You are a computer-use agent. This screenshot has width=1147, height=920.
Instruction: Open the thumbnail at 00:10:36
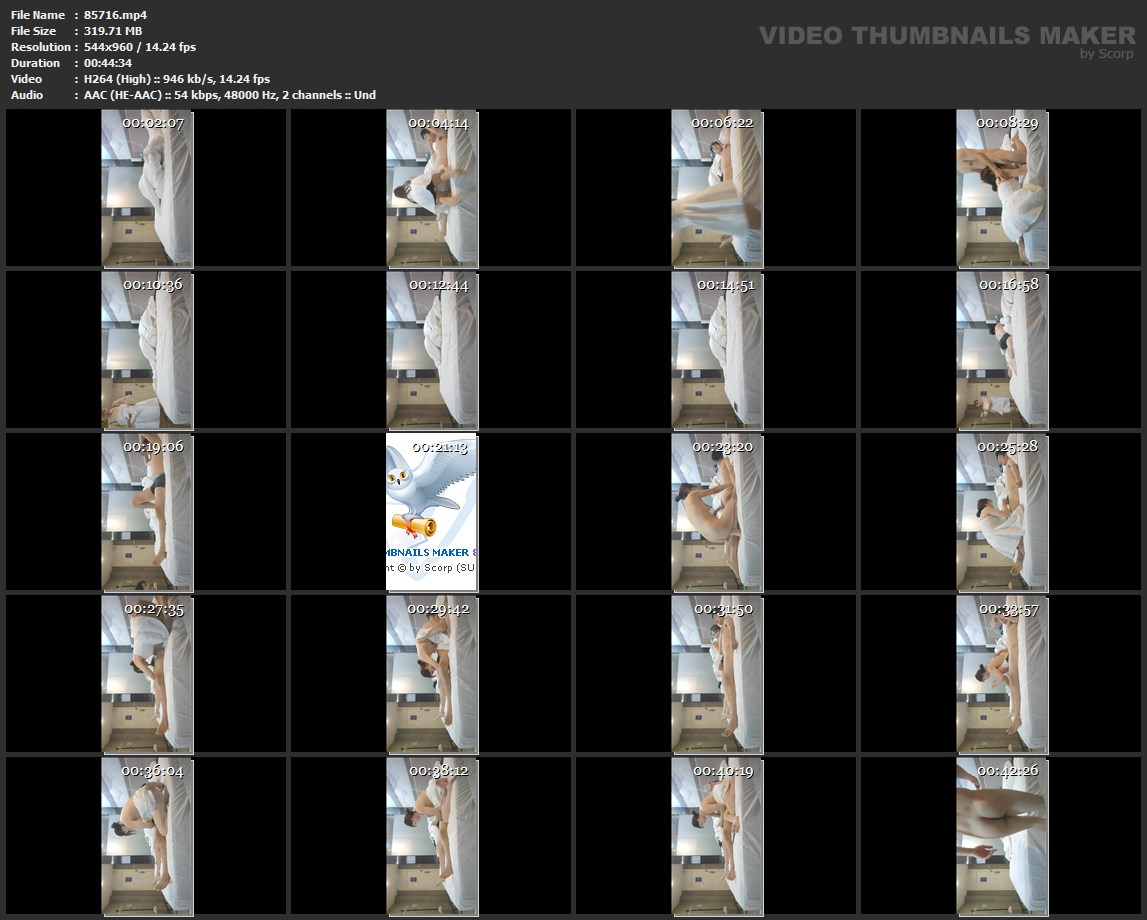147,350
